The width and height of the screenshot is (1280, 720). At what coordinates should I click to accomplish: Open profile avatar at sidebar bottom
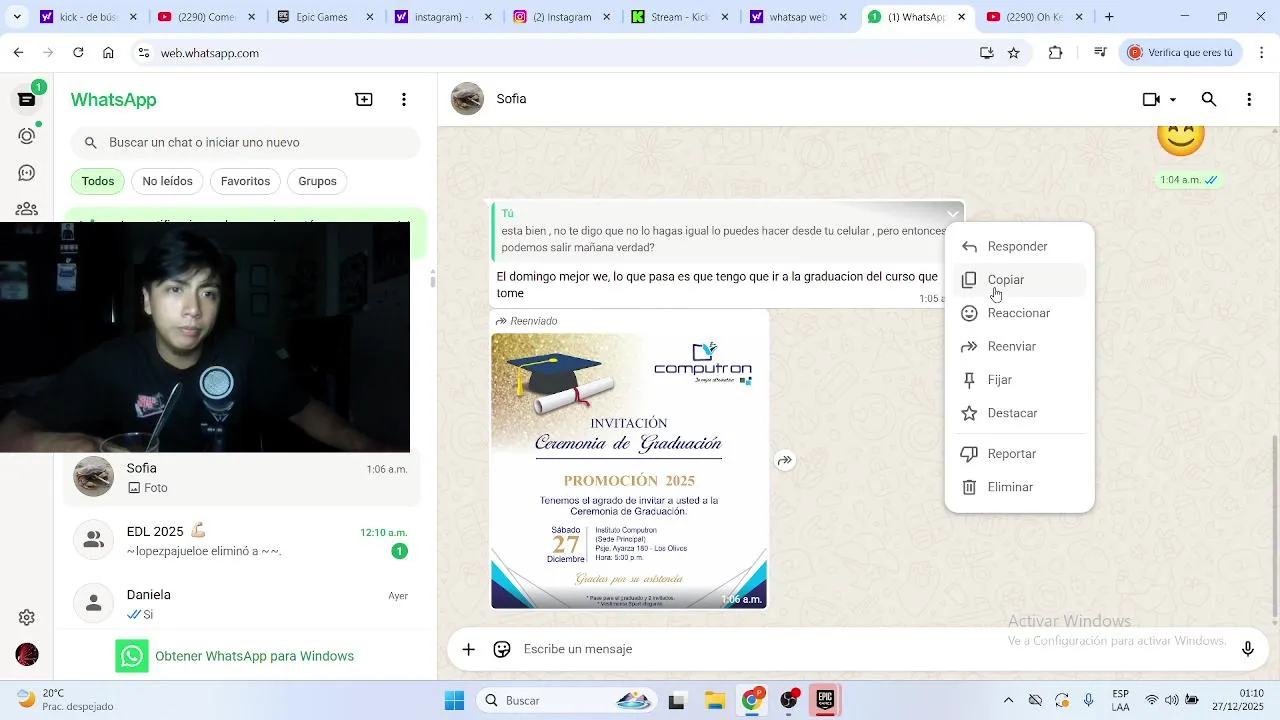click(27, 655)
